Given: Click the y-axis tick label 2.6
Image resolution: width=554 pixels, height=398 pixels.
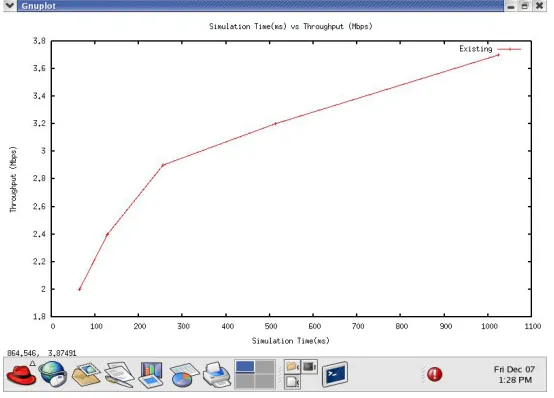Looking at the screenshot, I should coord(39,206).
